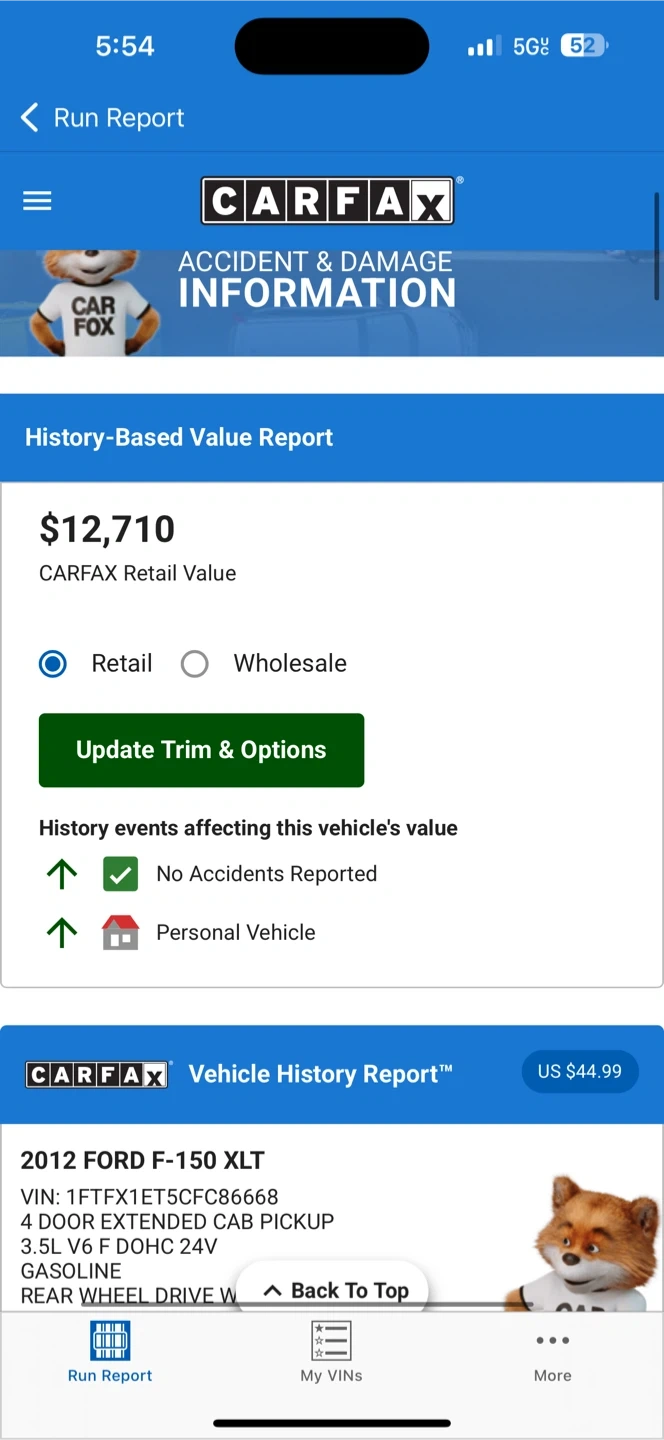Tap Back To Top chevron button
Screen dimensions: 664x1440
(x=335, y=1290)
